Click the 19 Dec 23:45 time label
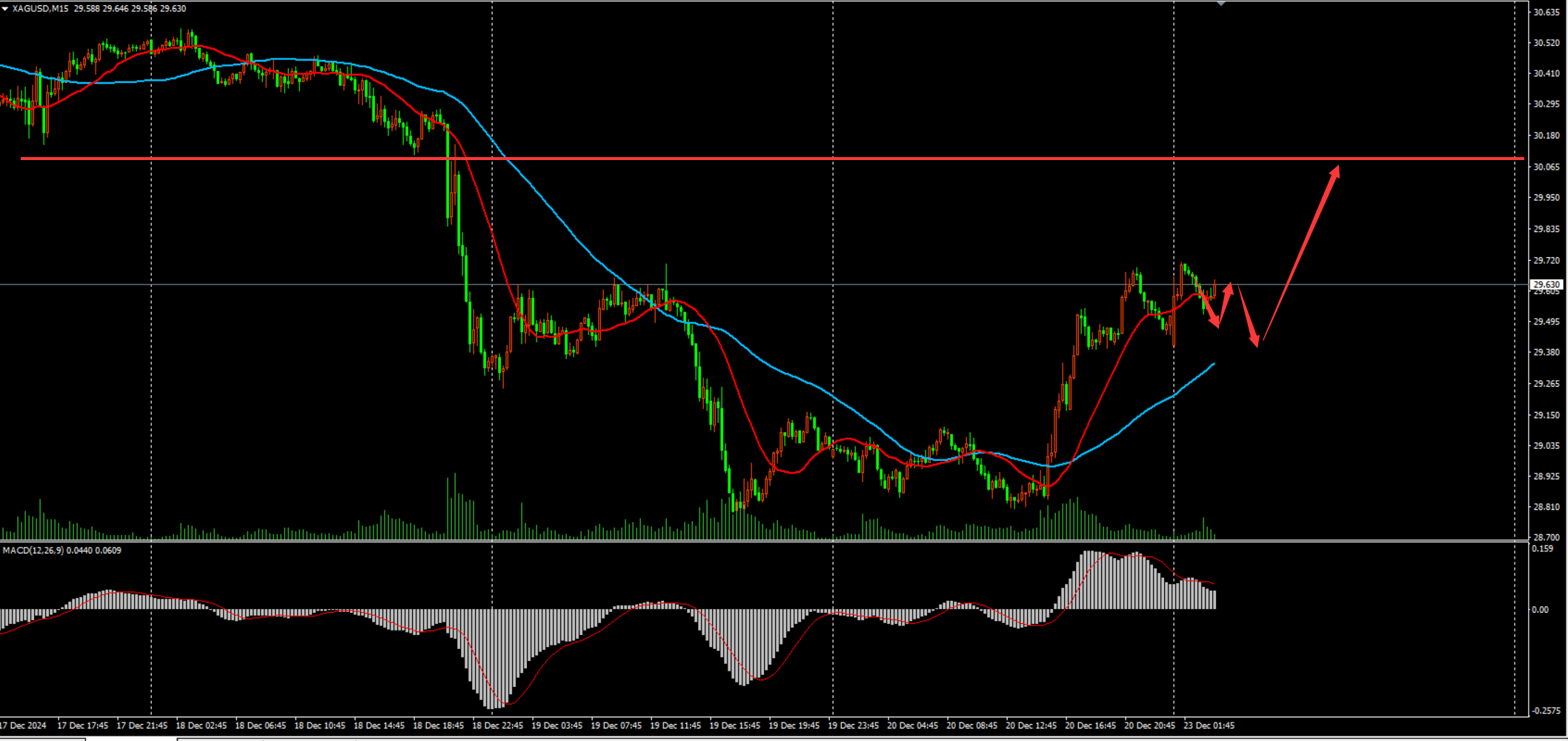1568x741 pixels. point(853,725)
